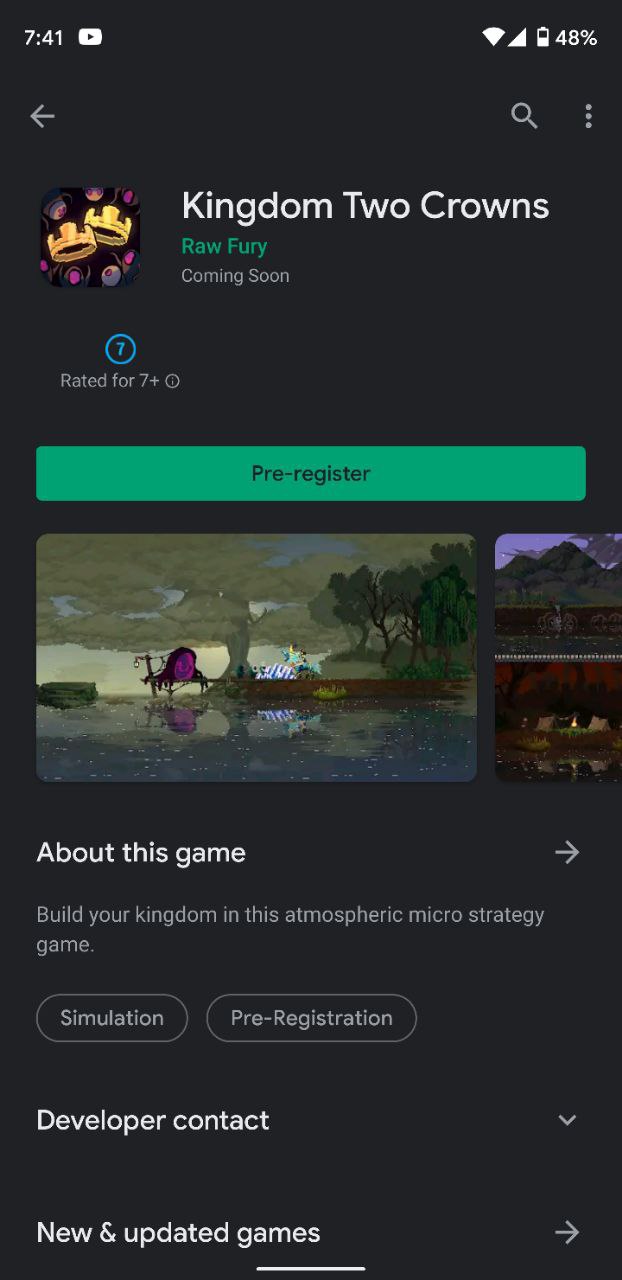Click the Pre-register button

(x=311, y=473)
